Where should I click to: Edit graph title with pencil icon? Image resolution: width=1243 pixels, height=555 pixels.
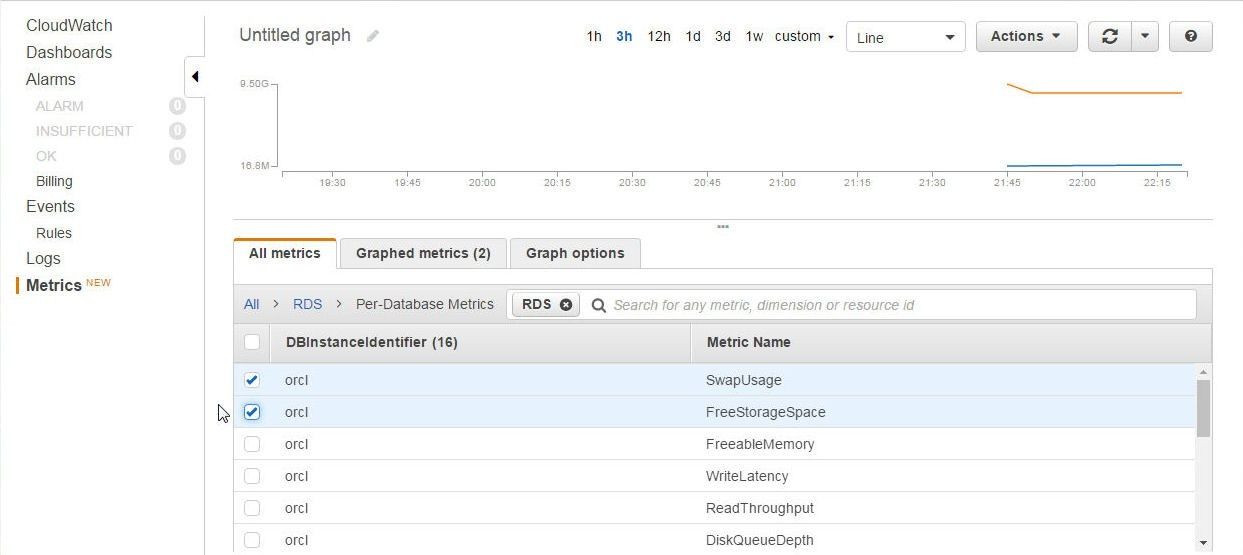373,36
